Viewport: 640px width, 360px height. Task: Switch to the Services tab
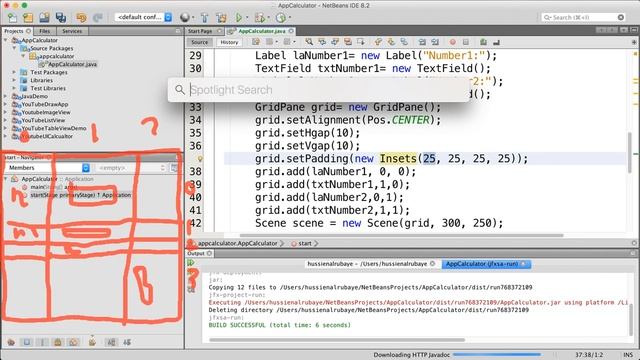click(72, 31)
